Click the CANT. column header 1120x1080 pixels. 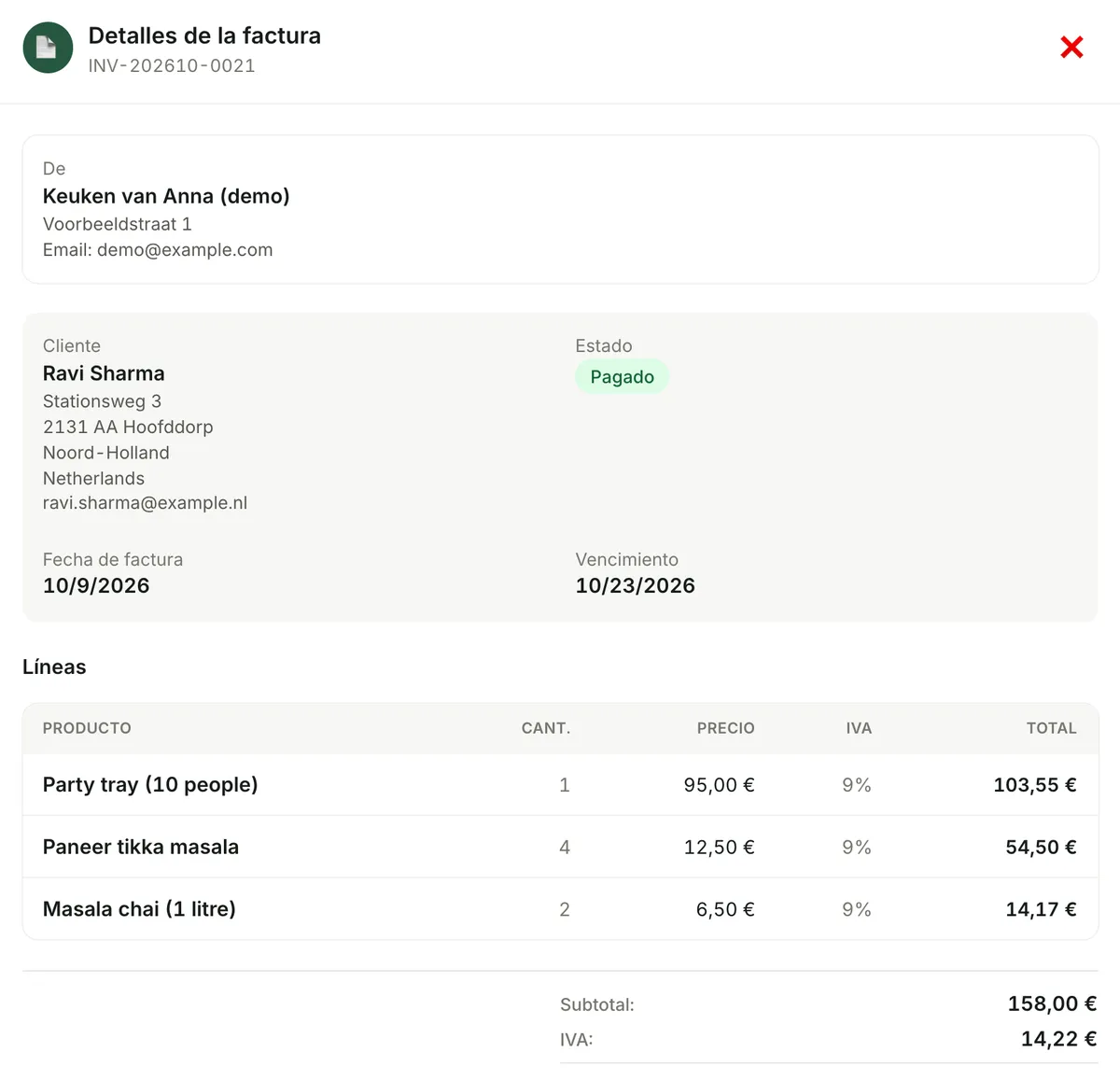coord(546,728)
